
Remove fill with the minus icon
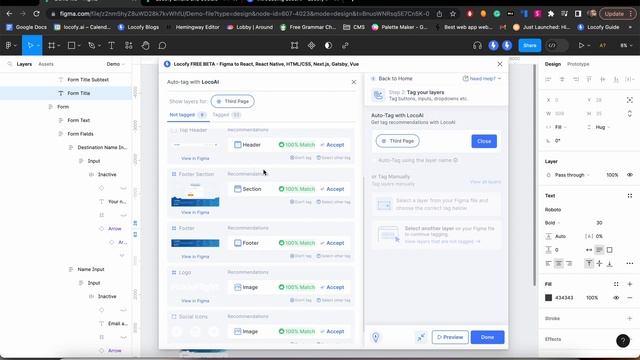pyautogui.click(x=630, y=298)
